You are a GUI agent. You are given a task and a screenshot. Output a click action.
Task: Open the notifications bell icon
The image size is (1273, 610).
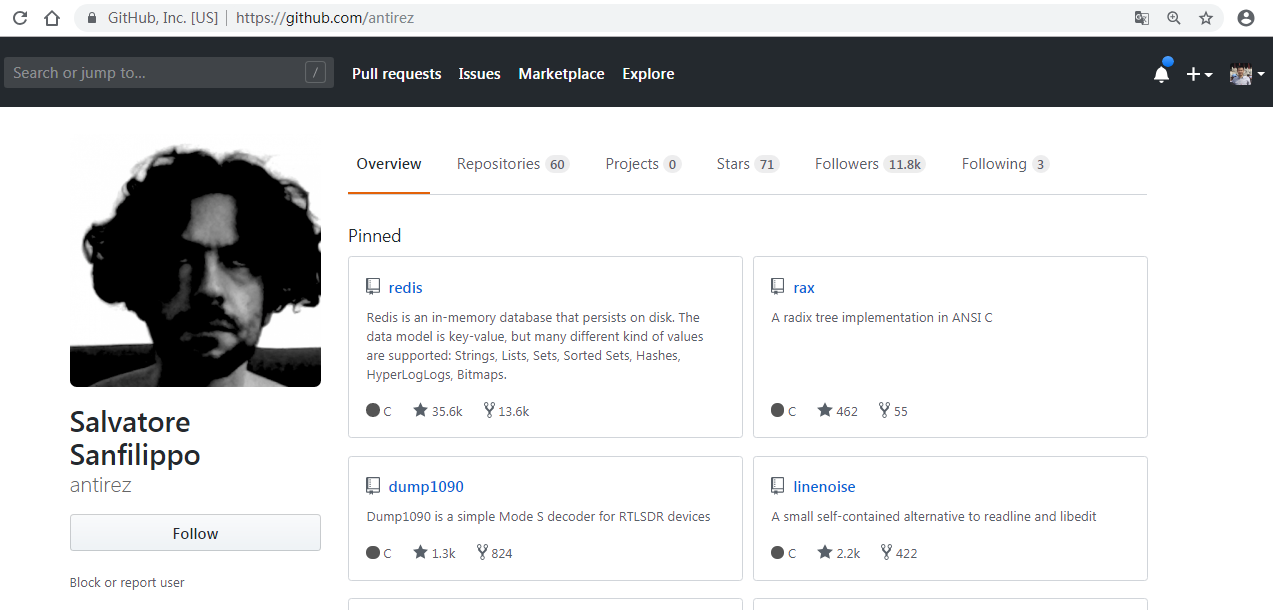click(1161, 74)
